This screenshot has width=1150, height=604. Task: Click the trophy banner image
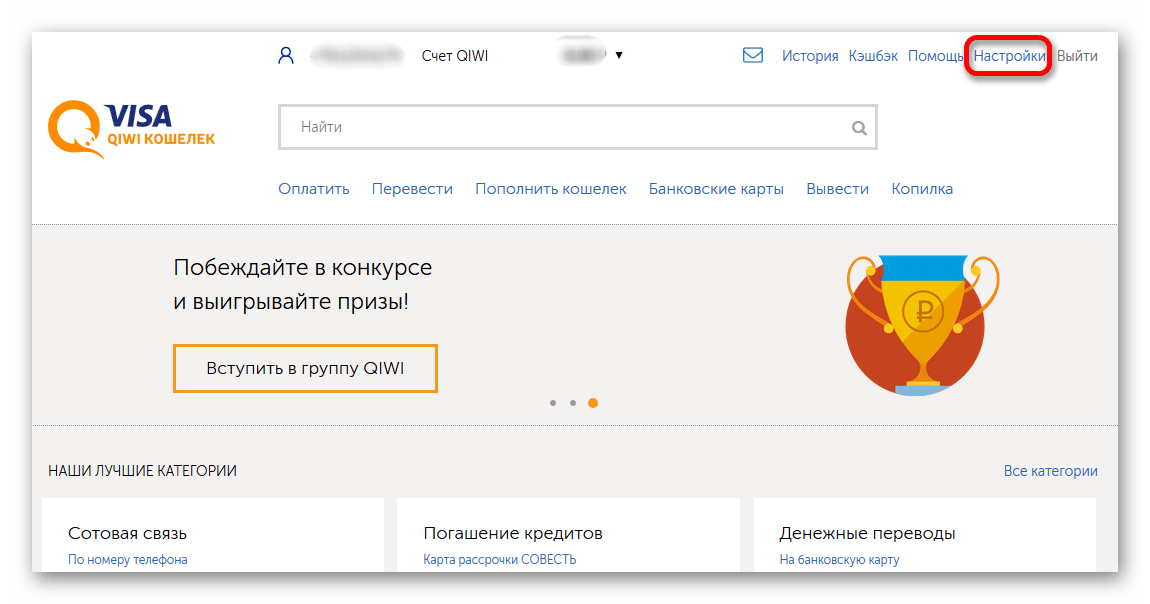(x=922, y=325)
